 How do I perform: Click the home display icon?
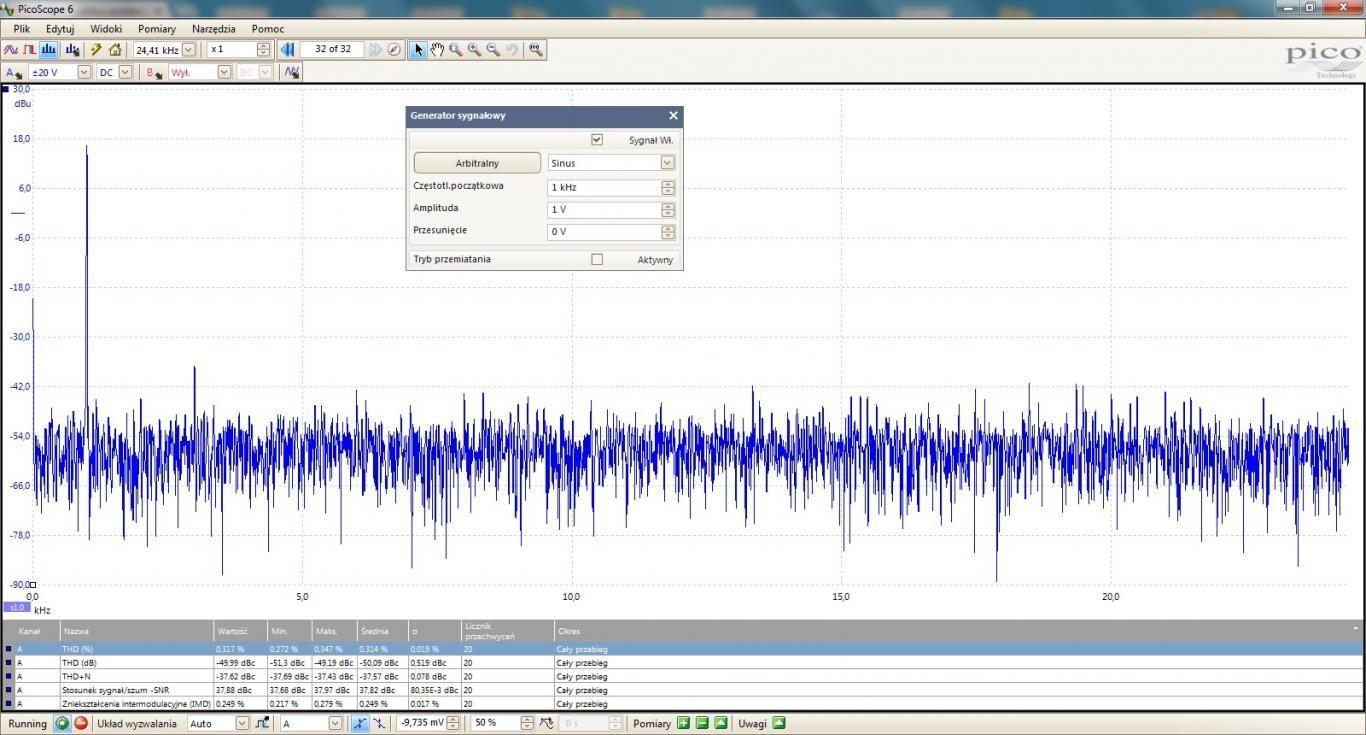coord(115,49)
